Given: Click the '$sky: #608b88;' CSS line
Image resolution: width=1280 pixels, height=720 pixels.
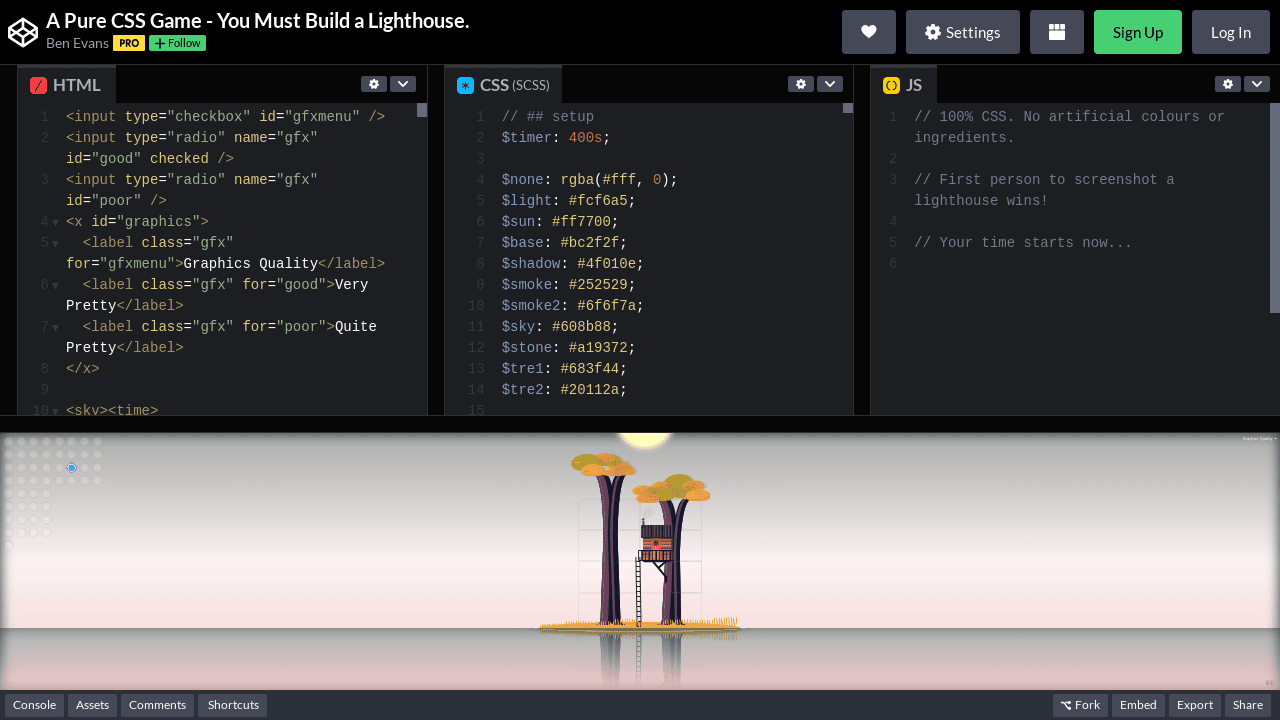Looking at the screenshot, I should (x=560, y=326).
